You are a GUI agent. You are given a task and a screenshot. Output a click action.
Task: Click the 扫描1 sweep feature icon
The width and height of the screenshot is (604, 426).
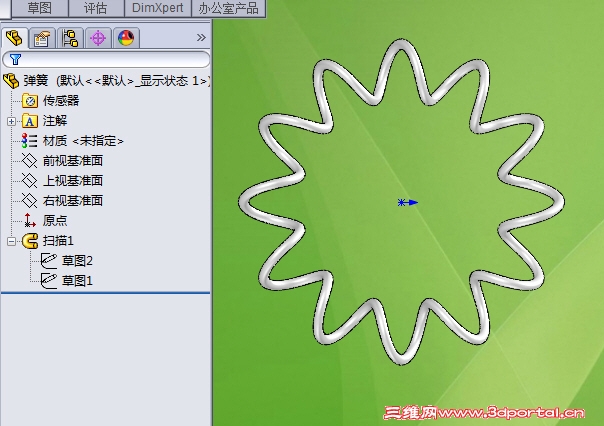tap(30, 241)
